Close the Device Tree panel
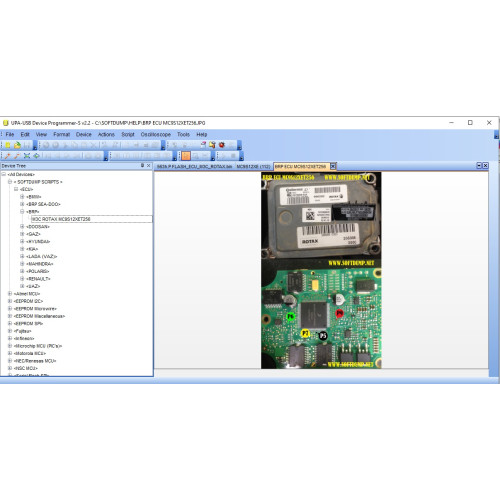This screenshot has width=500, height=500. pos(149,165)
